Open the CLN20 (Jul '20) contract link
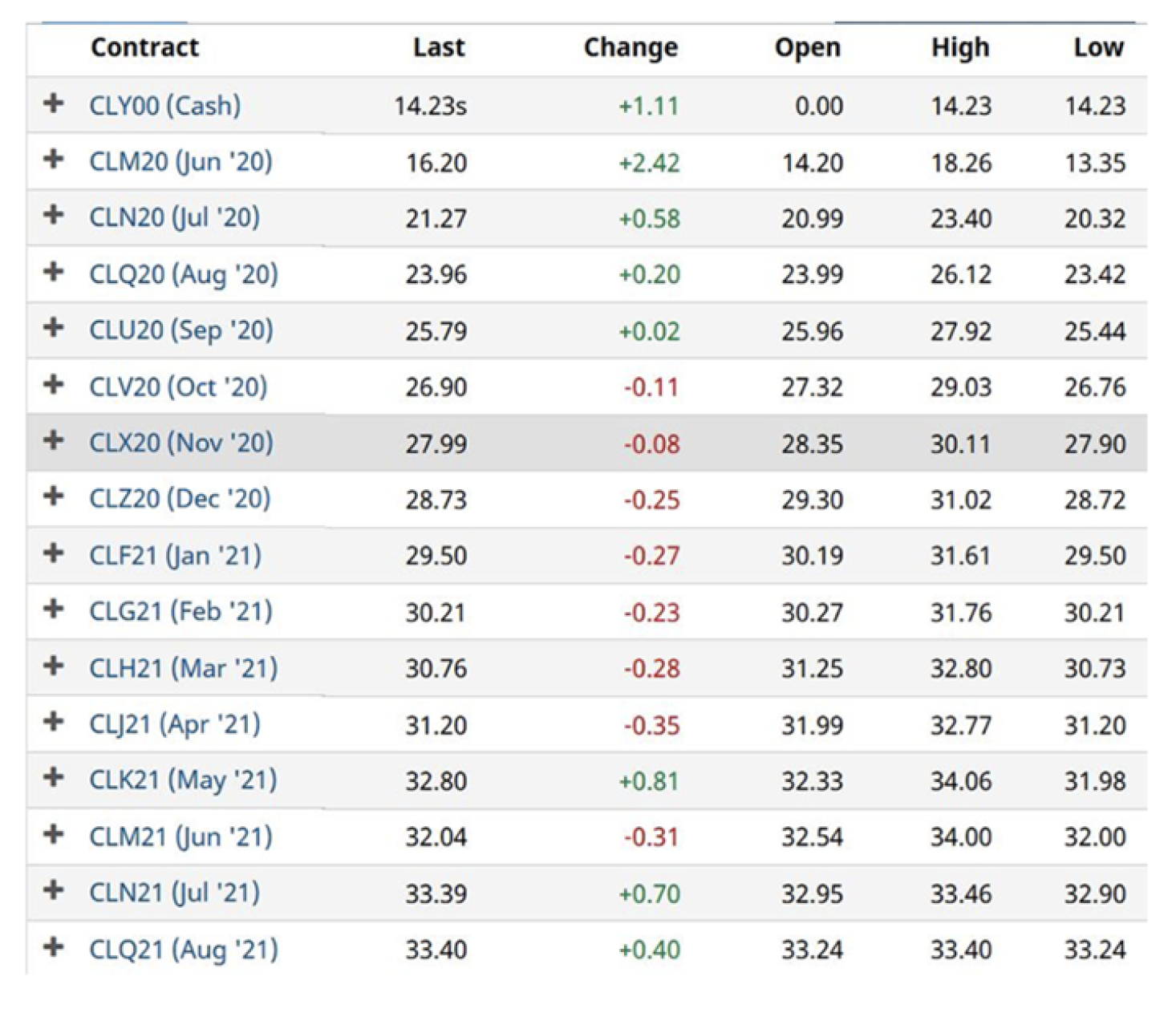 (x=175, y=218)
